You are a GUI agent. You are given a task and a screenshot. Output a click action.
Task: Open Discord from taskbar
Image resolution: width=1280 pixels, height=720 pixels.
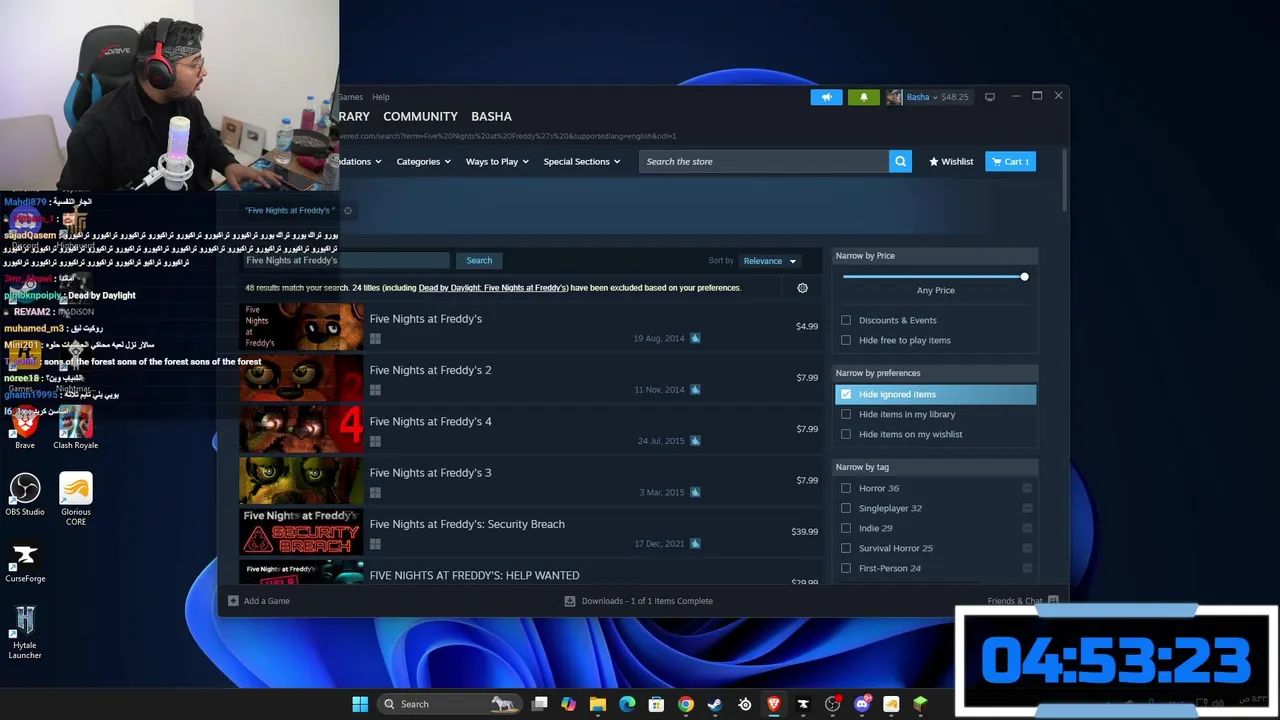click(862, 704)
